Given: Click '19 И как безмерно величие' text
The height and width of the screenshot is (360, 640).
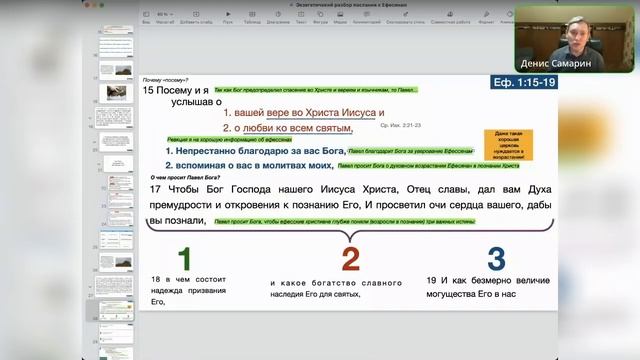Looking at the screenshot, I should coord(488,287).
